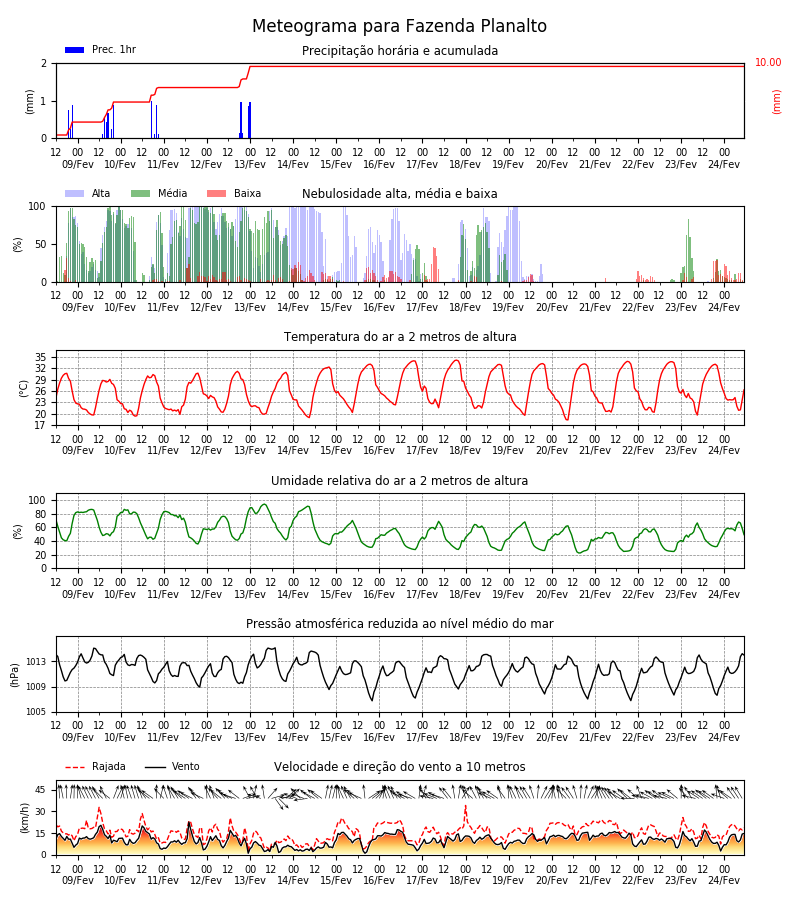
Task: Click 09/Fev date label under humidity chart
Action: pyautogui.click(x=78, y=594)
